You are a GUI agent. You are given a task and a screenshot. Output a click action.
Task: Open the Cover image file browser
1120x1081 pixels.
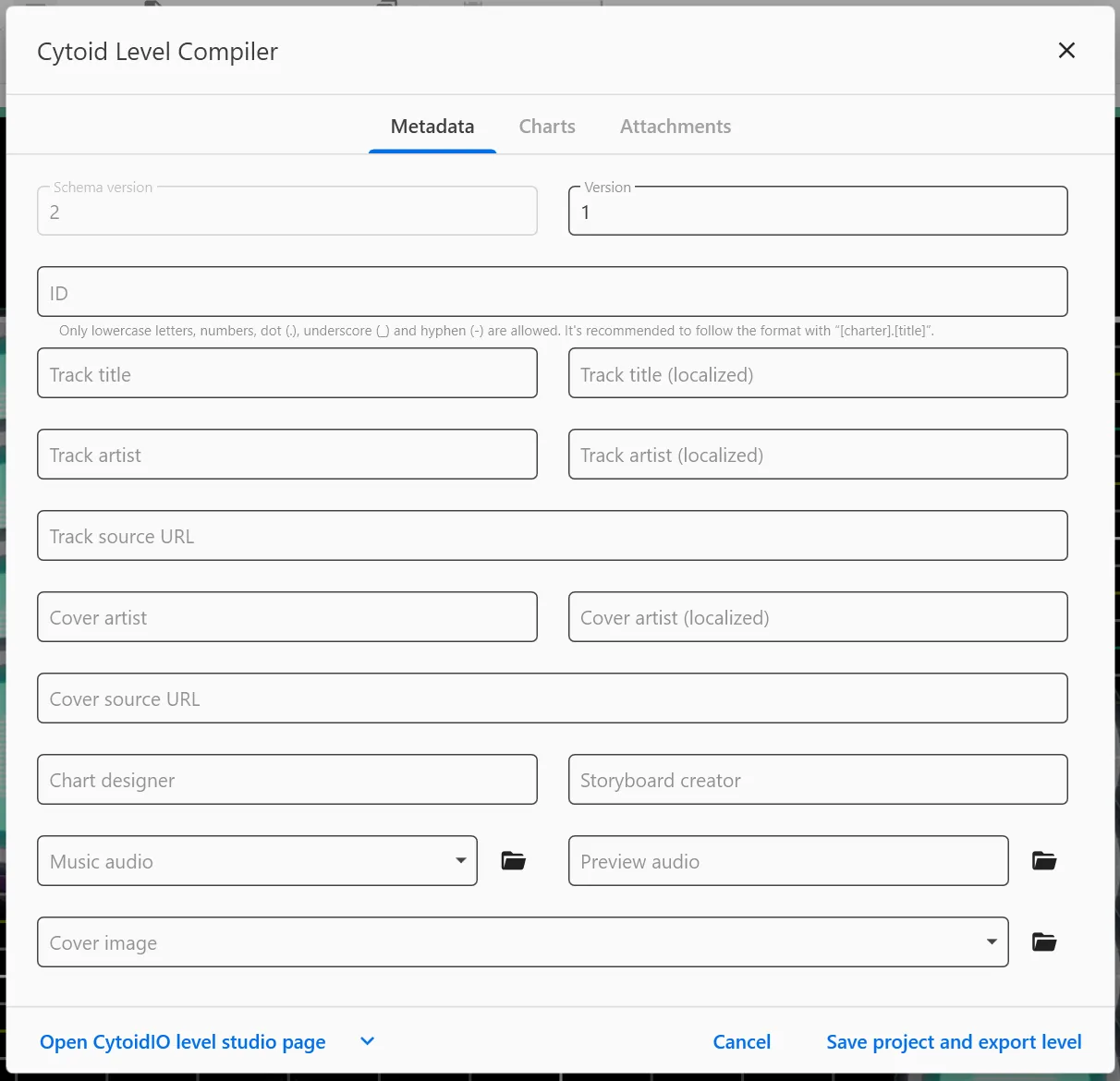[x=1044, y=941]
